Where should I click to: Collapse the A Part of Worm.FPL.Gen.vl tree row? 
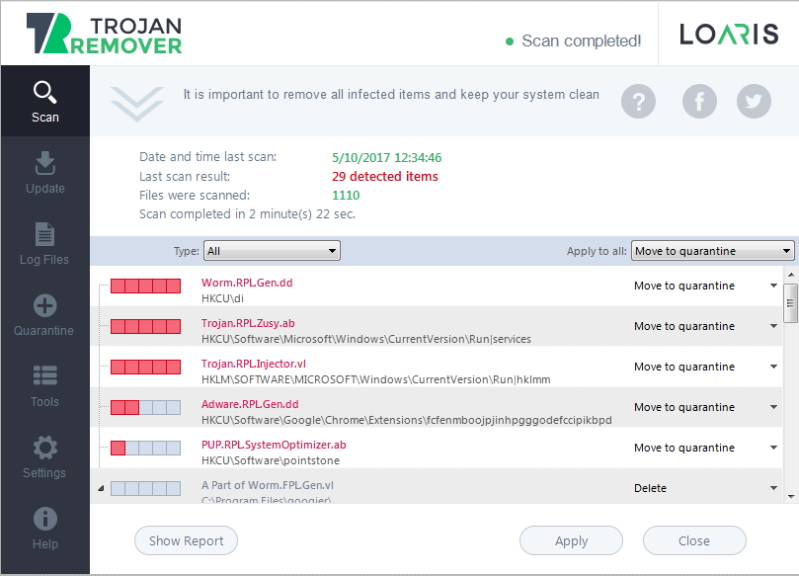tap(101, 488)
